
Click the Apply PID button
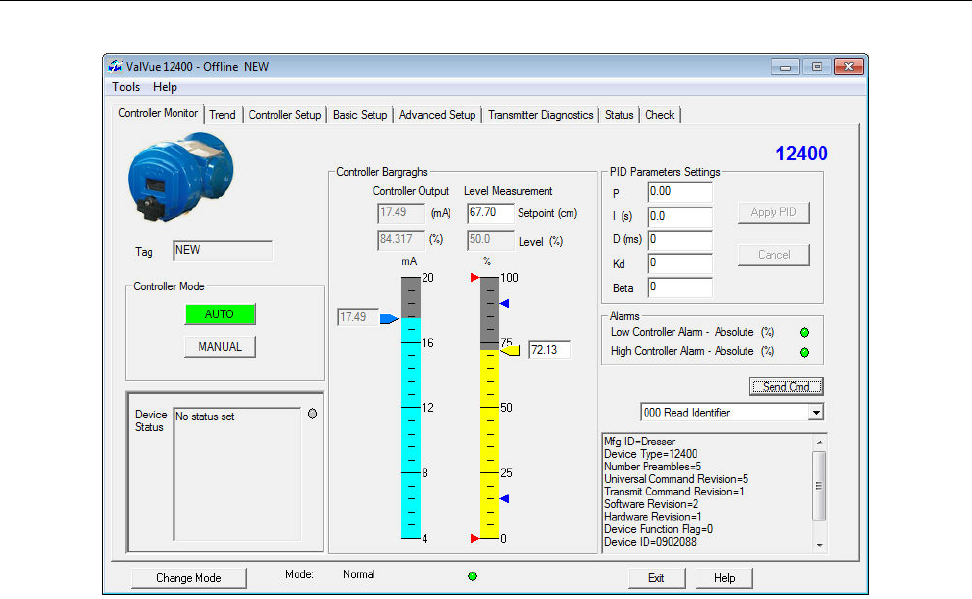[x=774, y=213]
